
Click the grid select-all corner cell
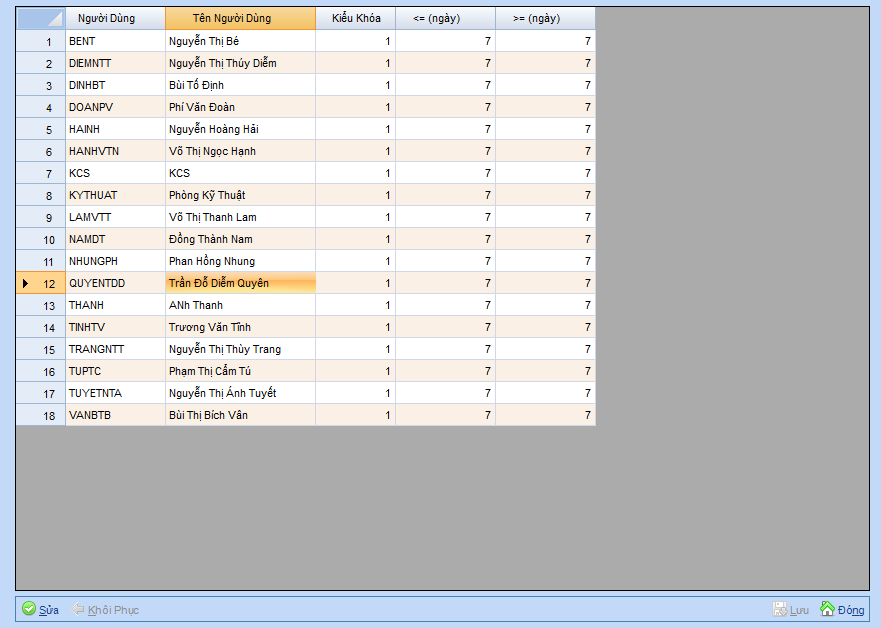coord(40,18)
